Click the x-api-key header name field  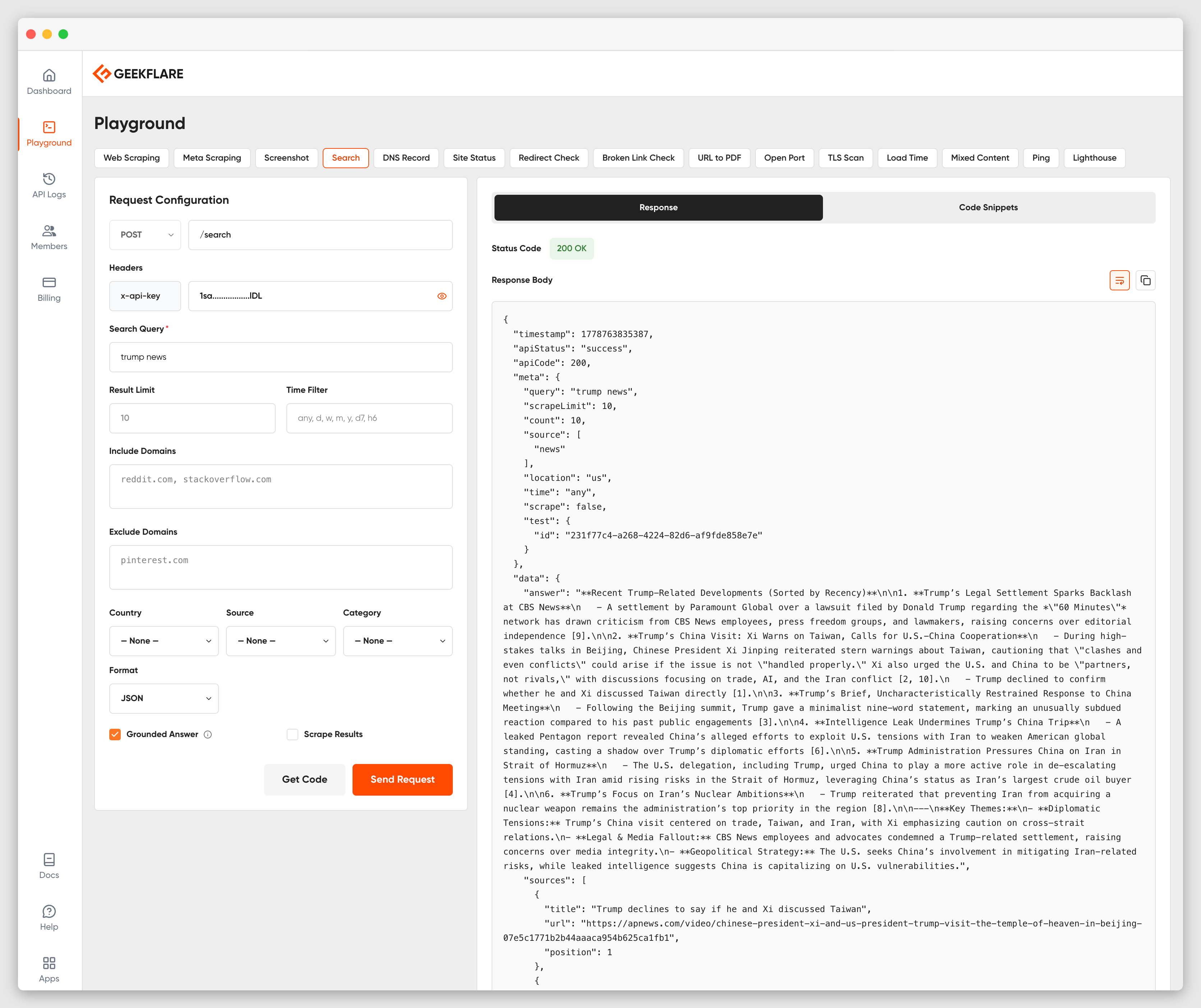[x=145, y=296]
